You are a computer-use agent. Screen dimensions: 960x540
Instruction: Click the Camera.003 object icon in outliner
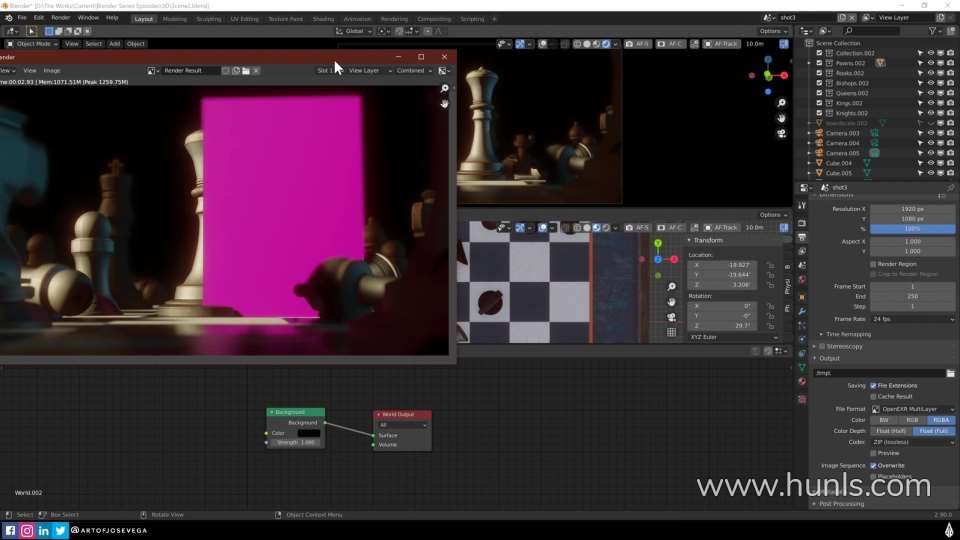[818, 133]
